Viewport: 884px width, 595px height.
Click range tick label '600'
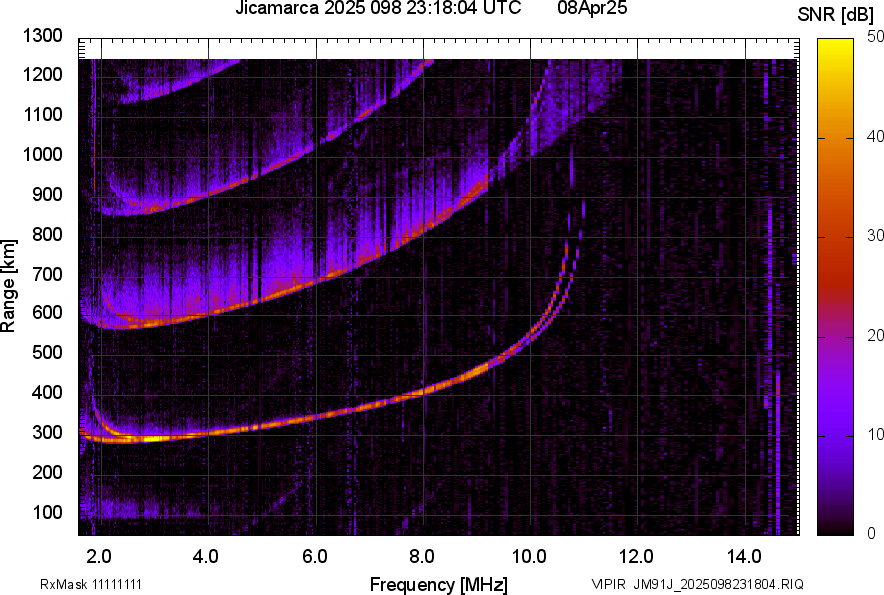pyautogui.click(x=47, y=312)
